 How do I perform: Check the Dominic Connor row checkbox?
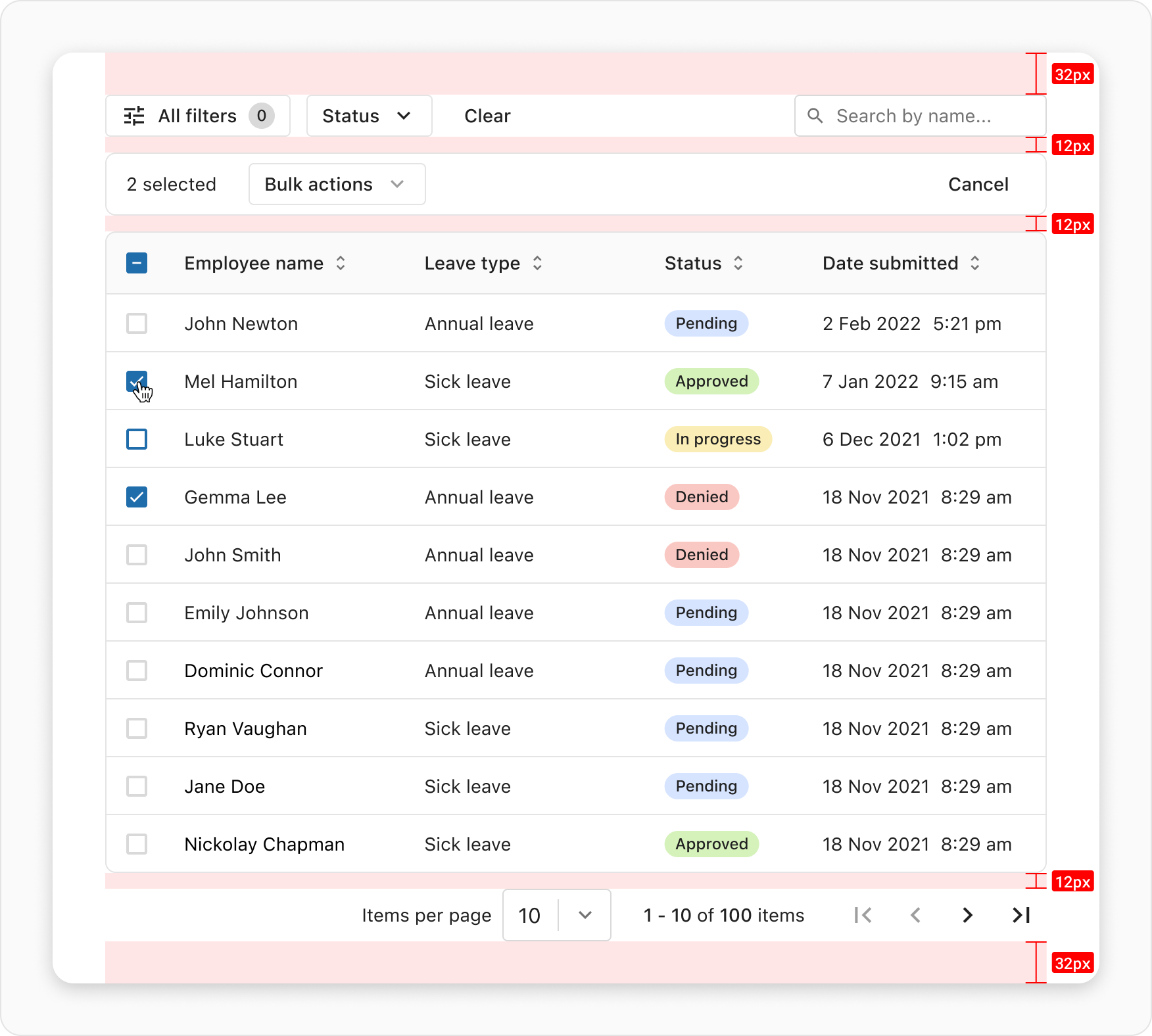[x=137, y=671]
